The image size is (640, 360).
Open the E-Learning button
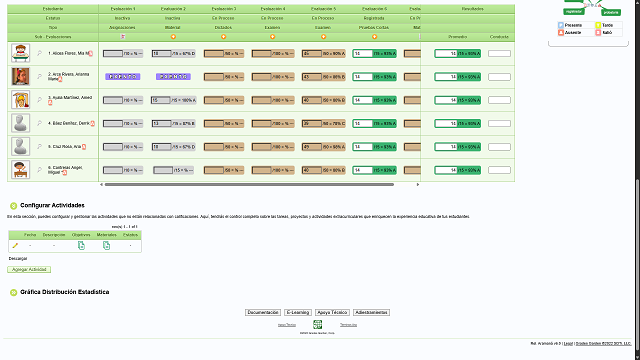click(x=298, y=312)
